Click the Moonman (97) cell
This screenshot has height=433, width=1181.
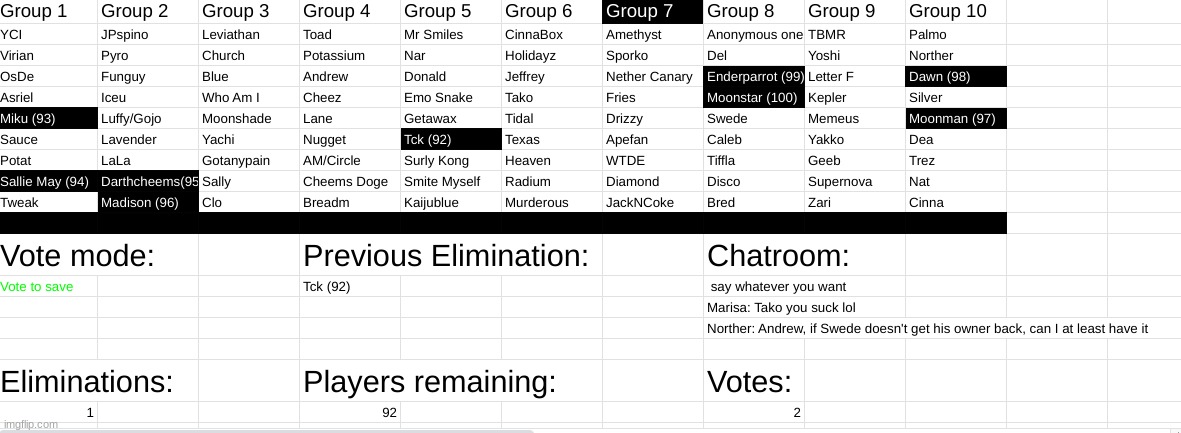pyautogui.click(x=955, y=119)
